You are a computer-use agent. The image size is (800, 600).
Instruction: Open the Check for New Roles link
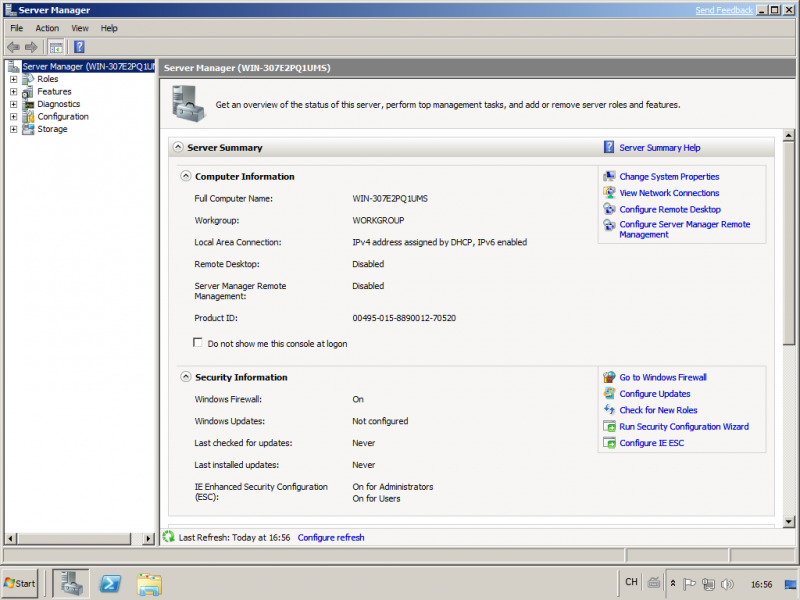coord(658,410)
